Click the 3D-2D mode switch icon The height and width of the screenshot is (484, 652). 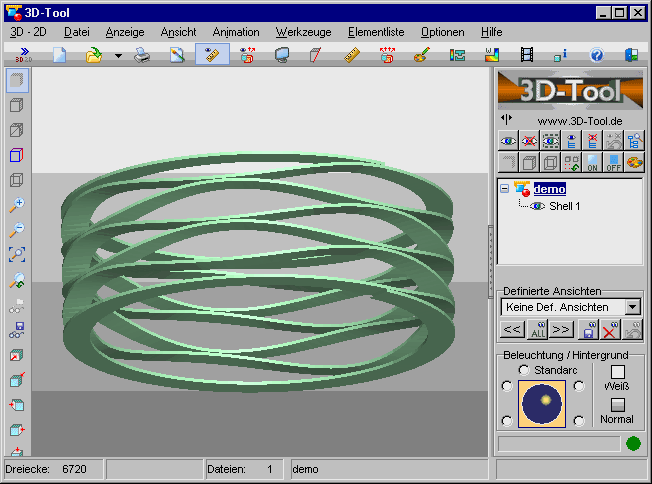pyautogui.click(x=24, y=55)
